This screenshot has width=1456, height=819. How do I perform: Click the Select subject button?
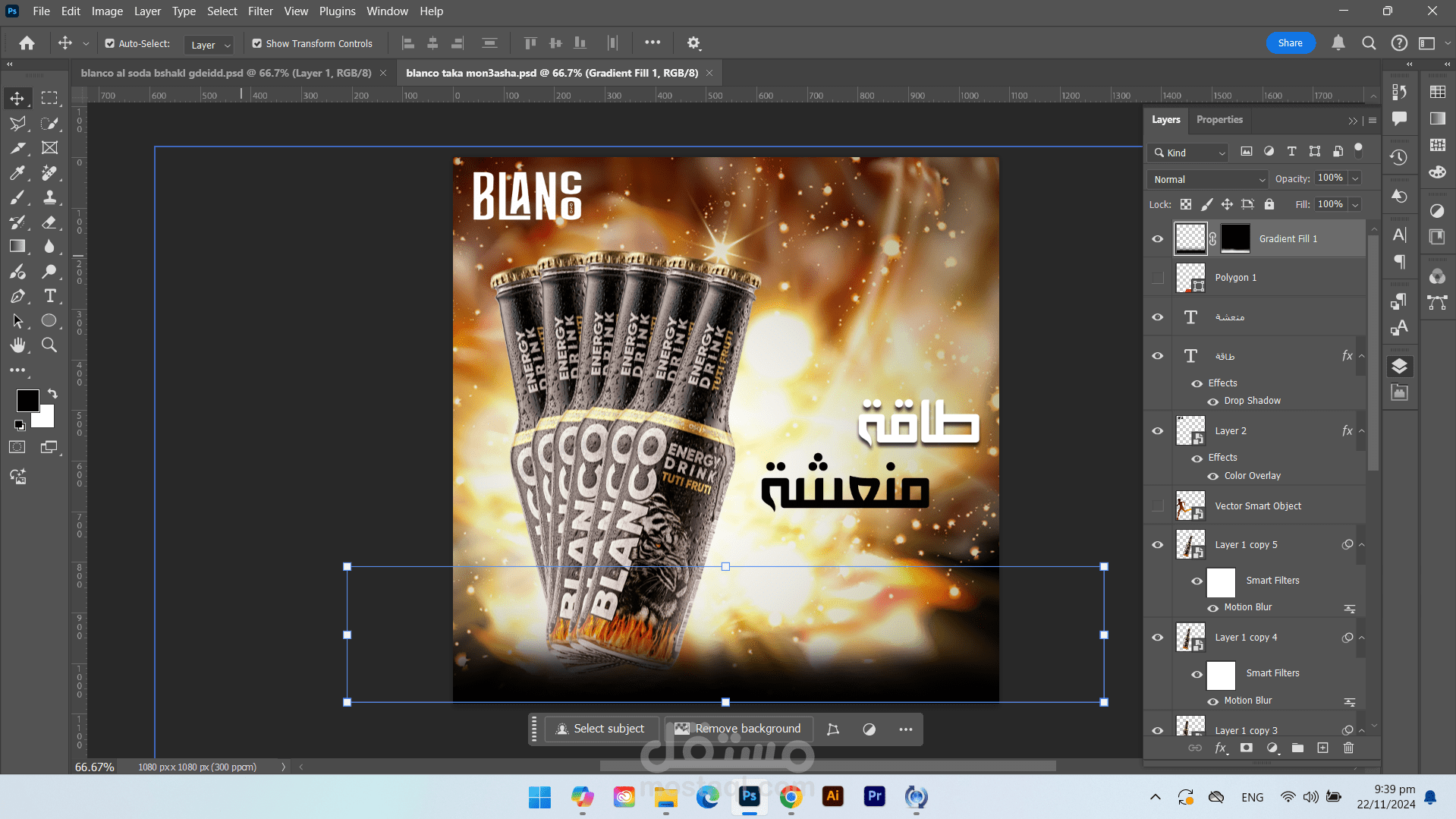coord(601,729)
